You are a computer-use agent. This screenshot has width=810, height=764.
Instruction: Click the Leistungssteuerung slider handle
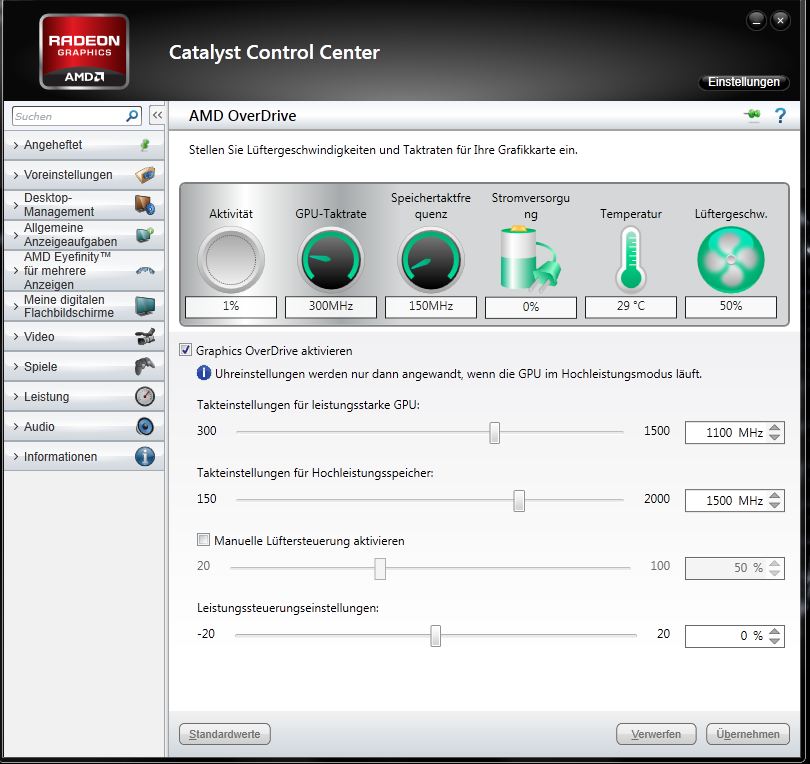click(x=435, y=636)
